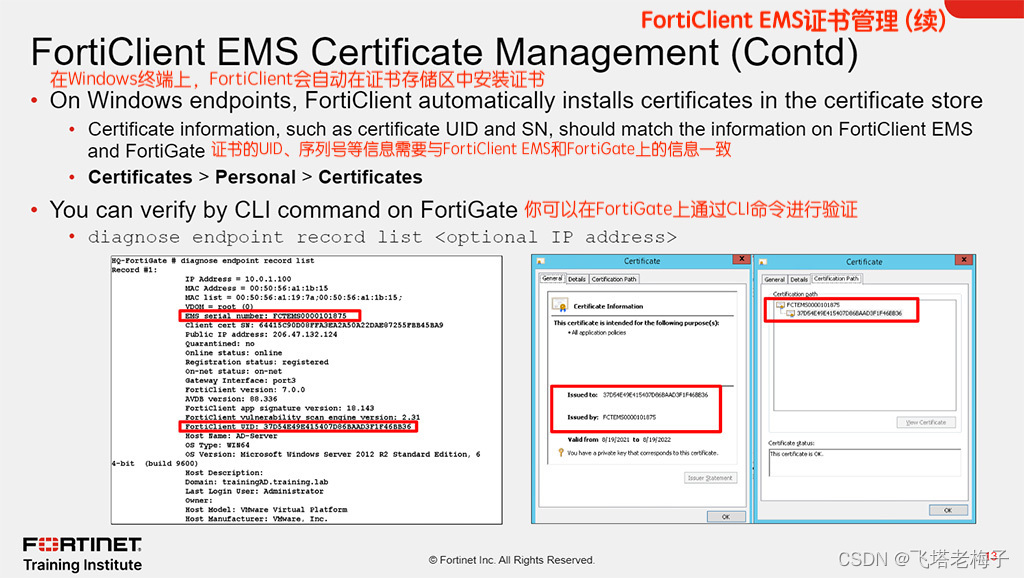Click Online status: online line

[x=234, y=353]
